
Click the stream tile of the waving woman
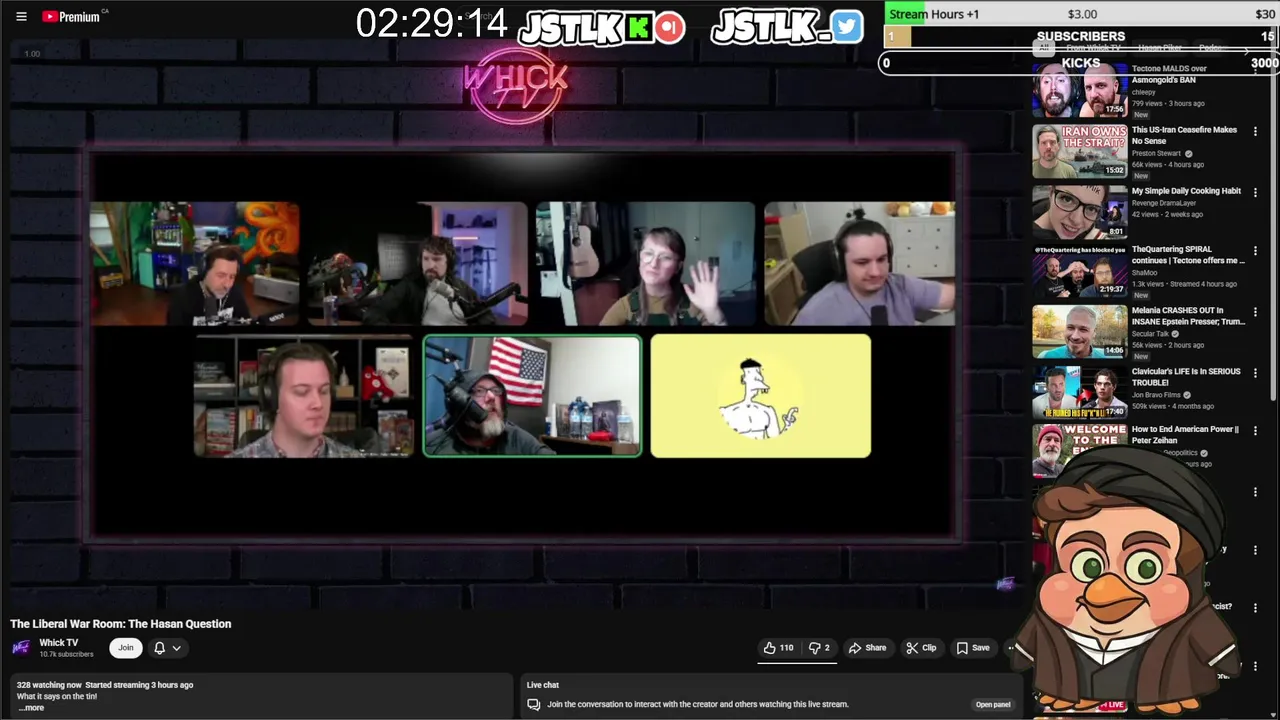coord(646,264)
